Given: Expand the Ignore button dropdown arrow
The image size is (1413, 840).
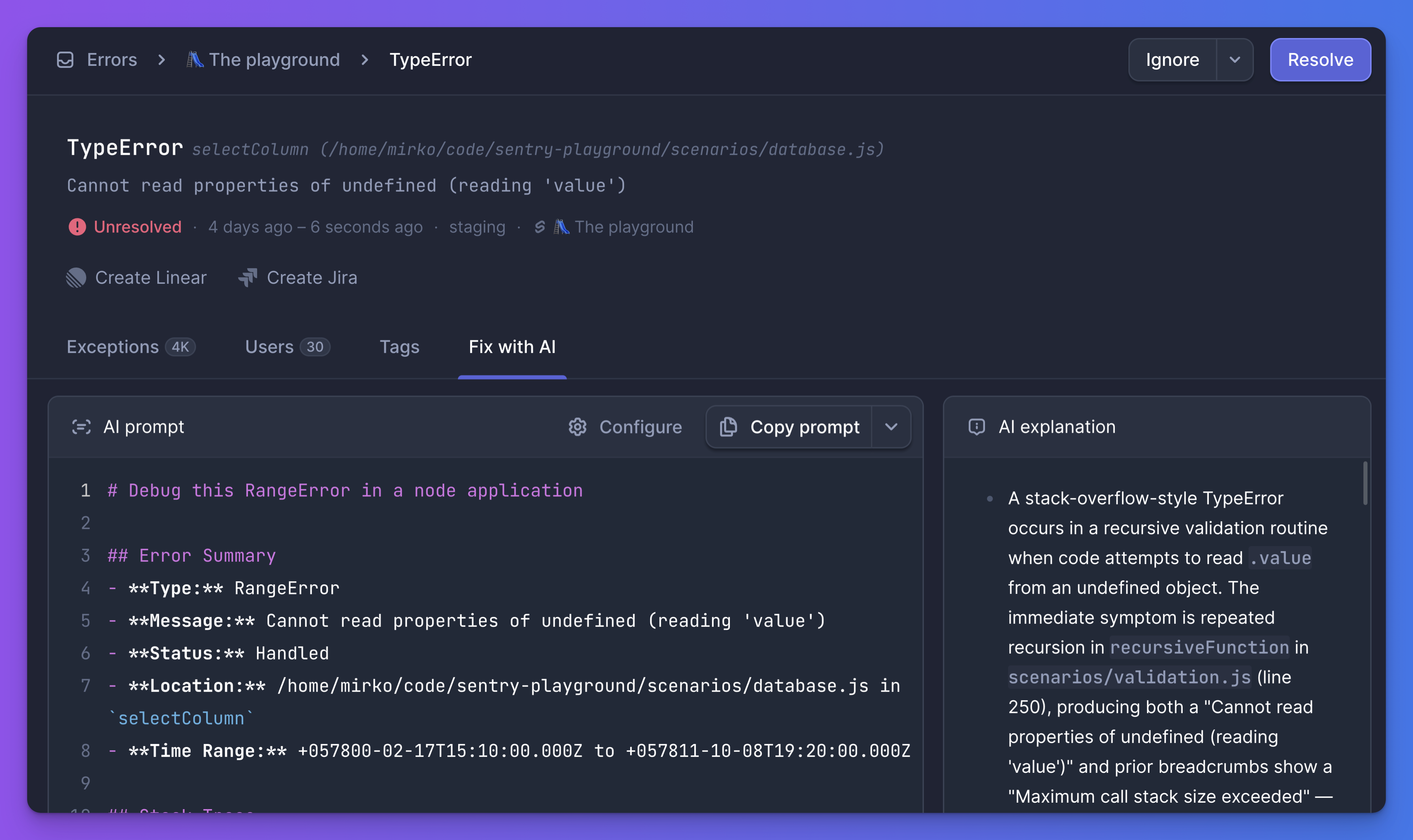Looking at the screenshot, I should click(x=1235, y=59).
